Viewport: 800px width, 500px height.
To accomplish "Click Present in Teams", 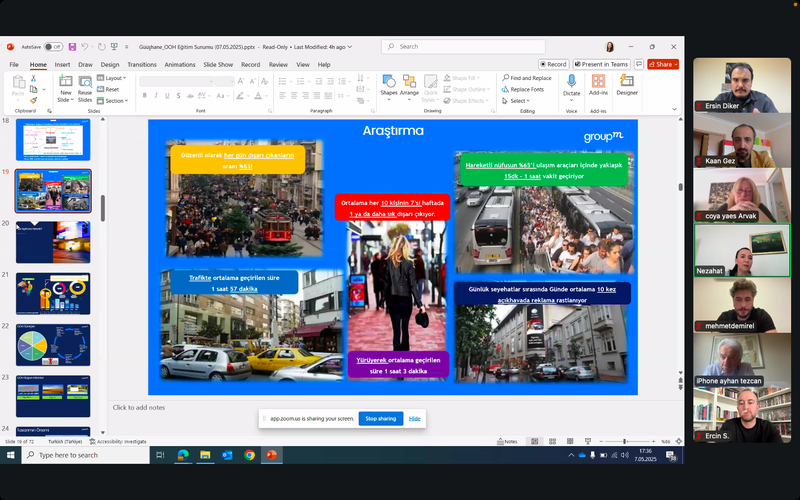I will [x=601, y=64].
